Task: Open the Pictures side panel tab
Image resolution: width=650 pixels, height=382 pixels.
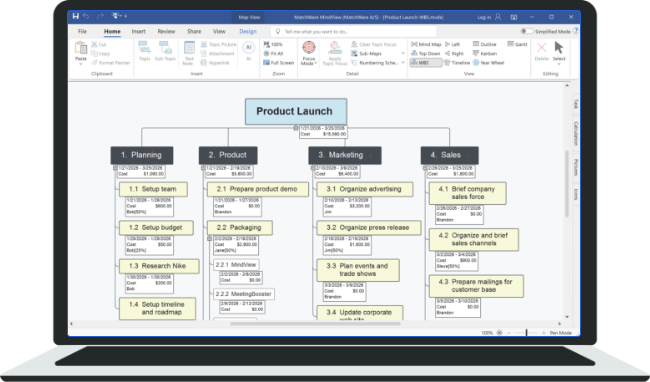Action: click(575, 167)
